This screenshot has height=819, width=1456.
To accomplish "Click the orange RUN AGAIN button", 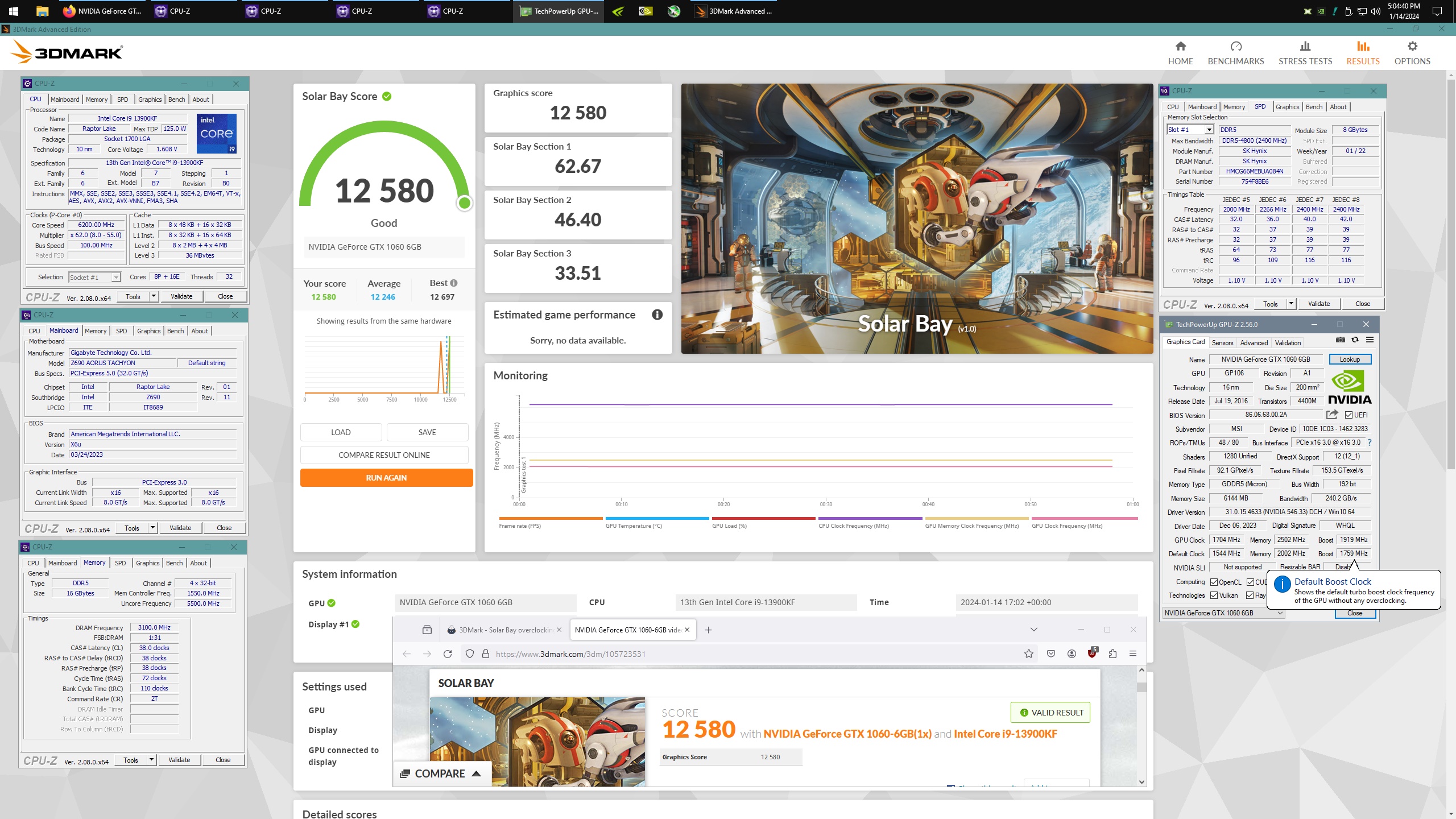I will tap(386, 478).
